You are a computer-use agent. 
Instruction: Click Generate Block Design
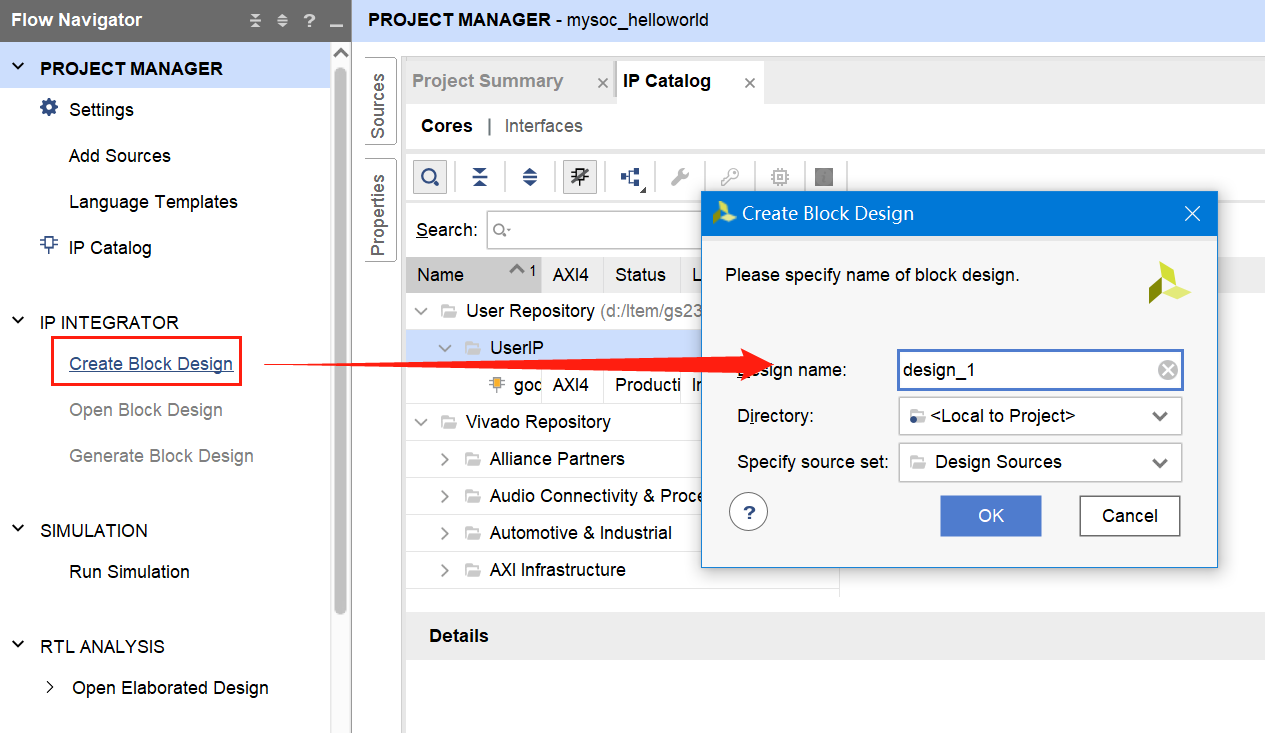tap(161, 455)
